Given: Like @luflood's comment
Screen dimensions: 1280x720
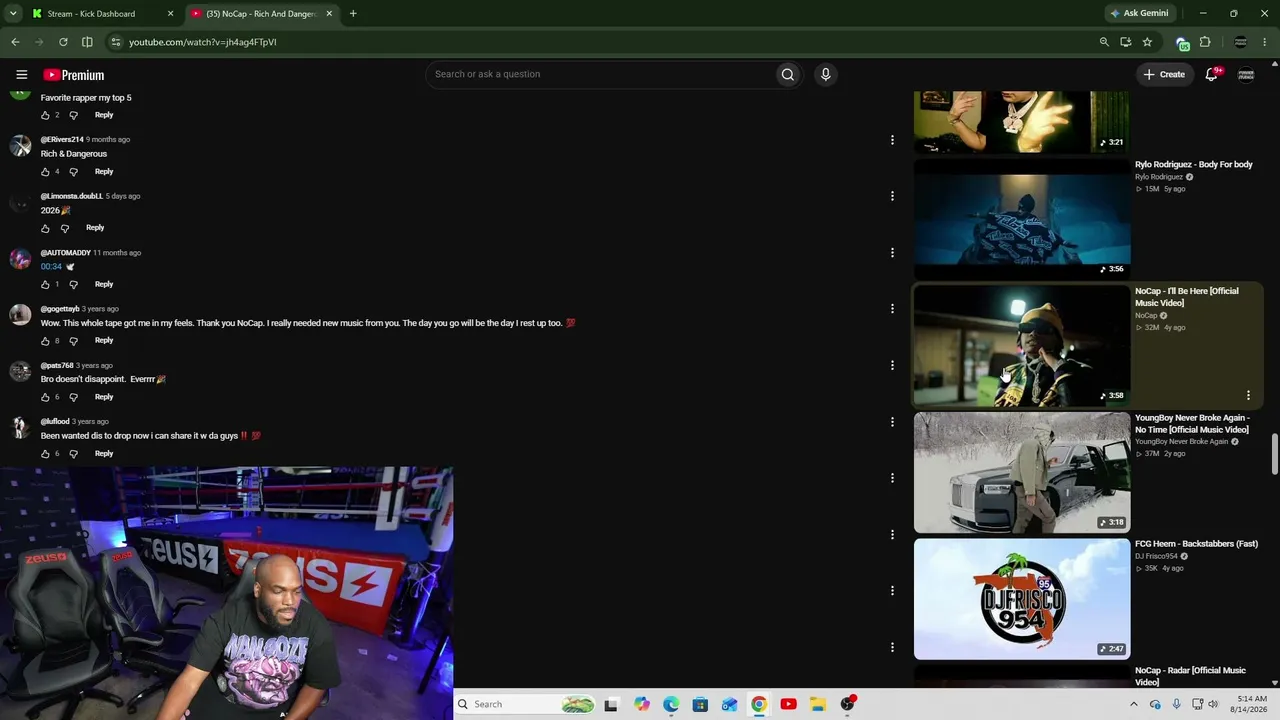Looking at the screenshot, I should pyautogui.click(x=45, y=454).
